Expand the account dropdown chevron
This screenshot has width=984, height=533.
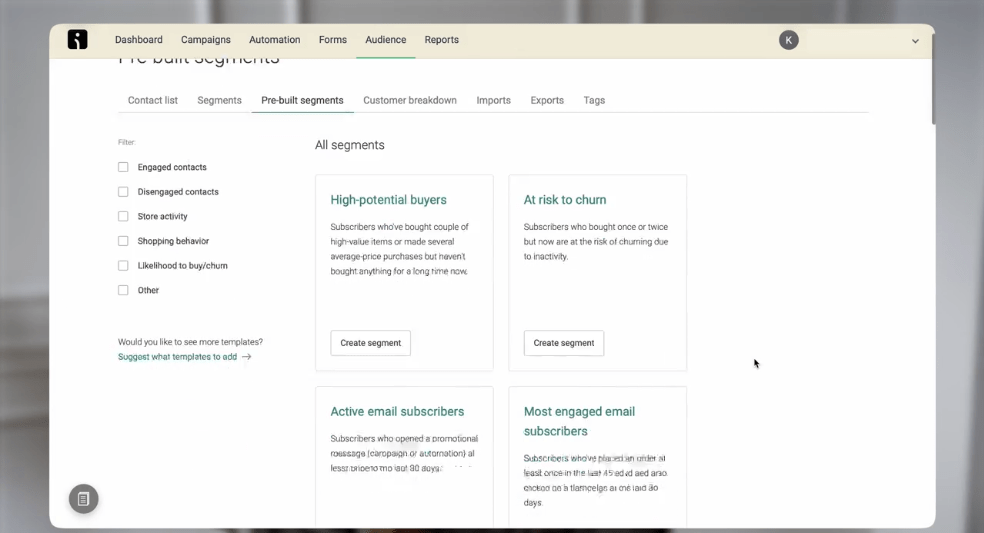(915, 41)
